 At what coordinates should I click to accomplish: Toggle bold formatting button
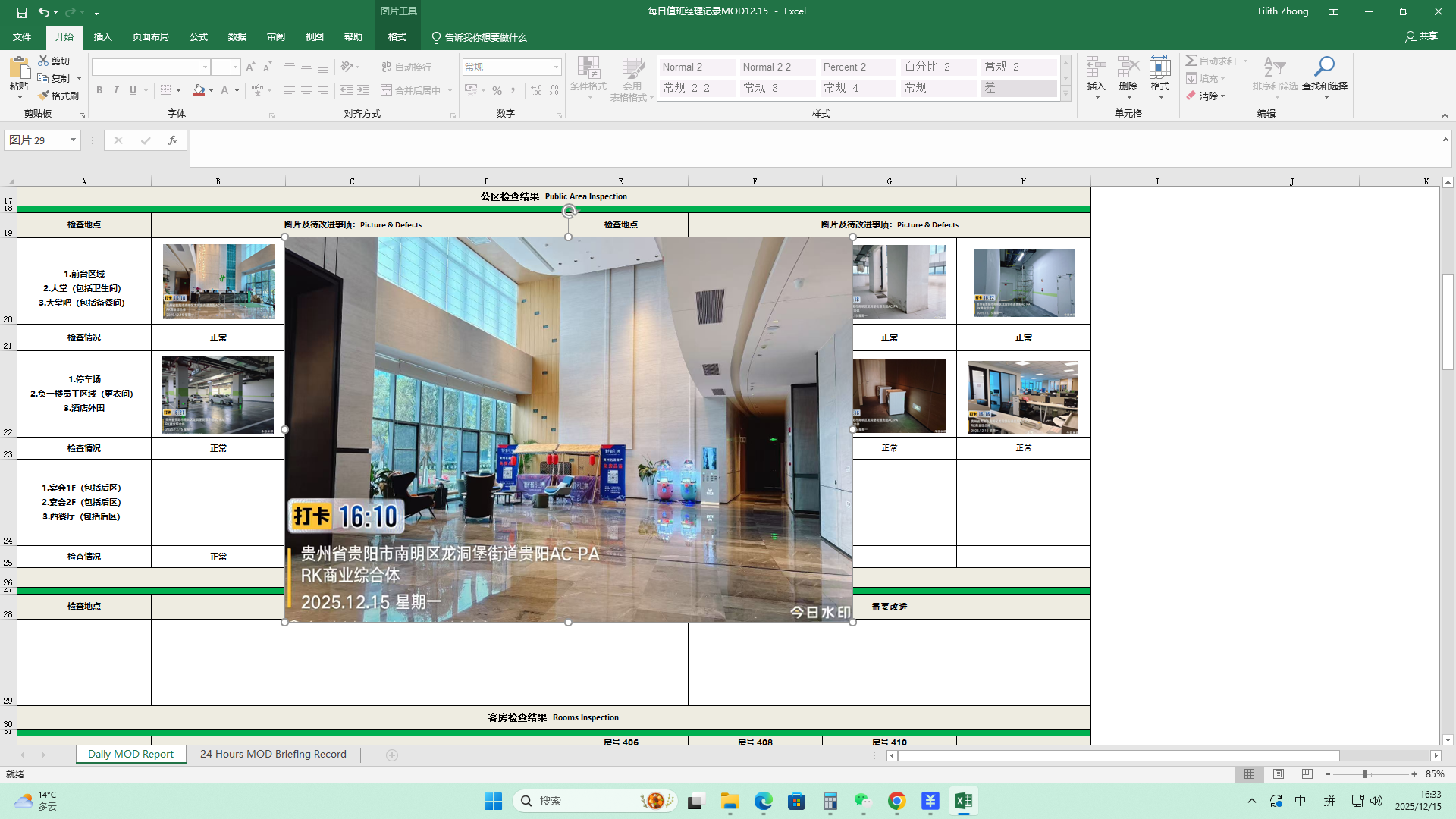(x=99, y=90)
